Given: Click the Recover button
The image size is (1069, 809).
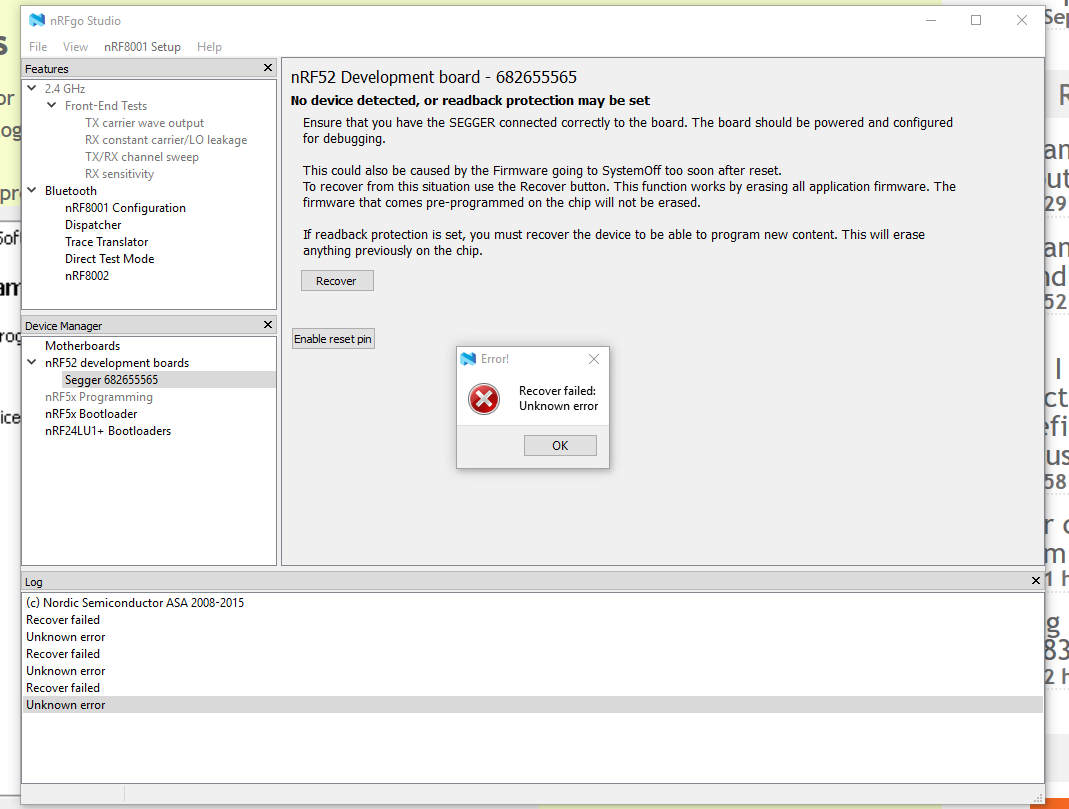Looking at the screenshot, I should click(337, 281).
